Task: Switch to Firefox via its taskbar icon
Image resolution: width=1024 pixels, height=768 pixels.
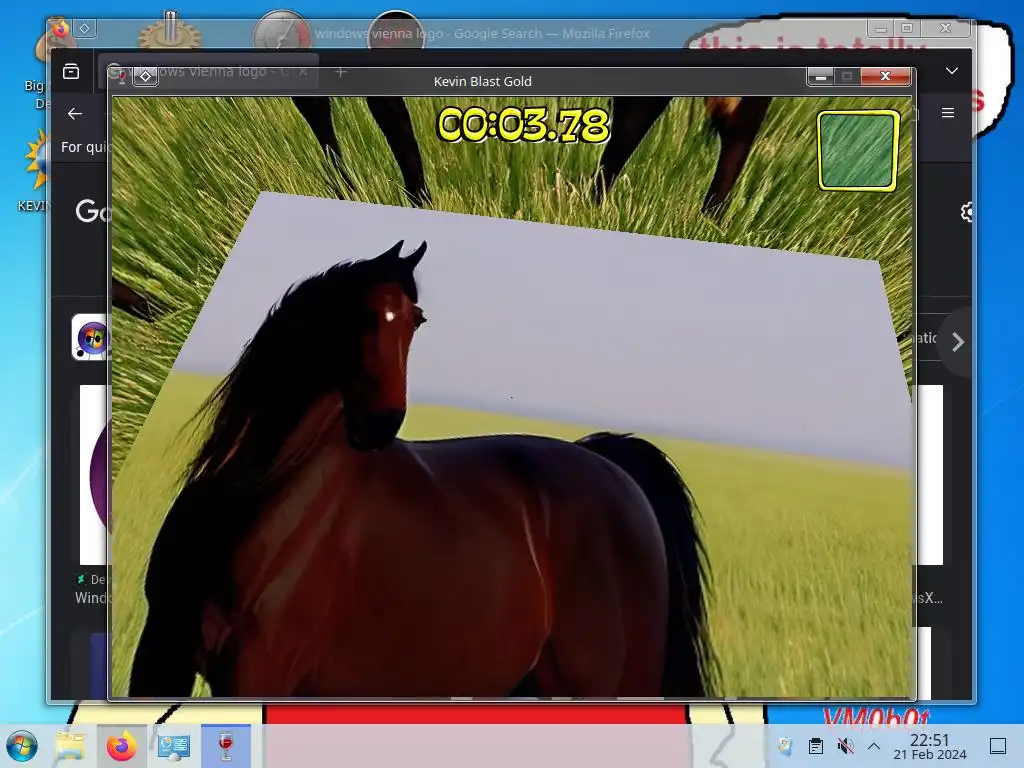Action: 121,746
